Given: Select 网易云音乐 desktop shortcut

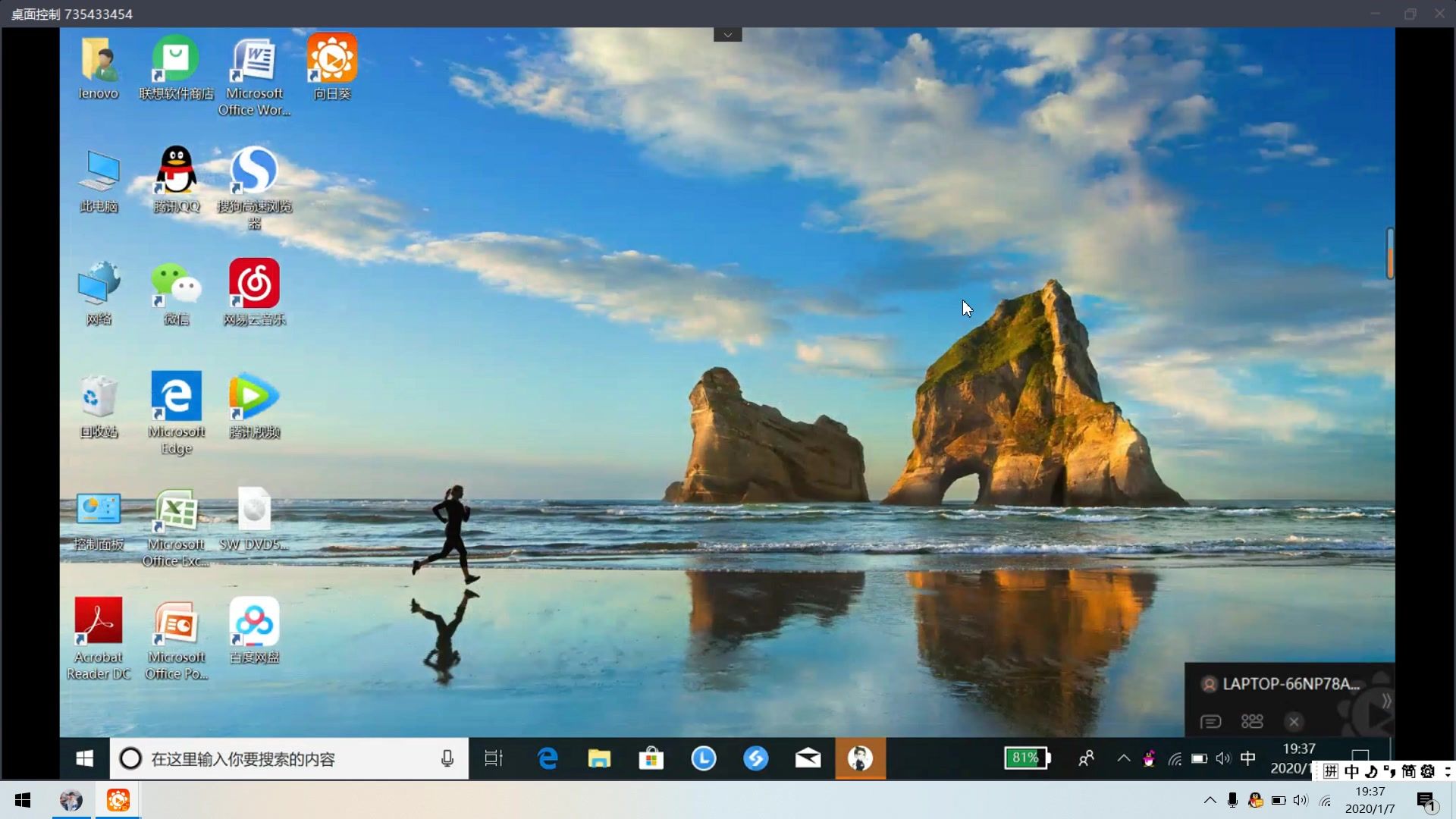Looking at the screenshot, I should (x=254, y=293).
